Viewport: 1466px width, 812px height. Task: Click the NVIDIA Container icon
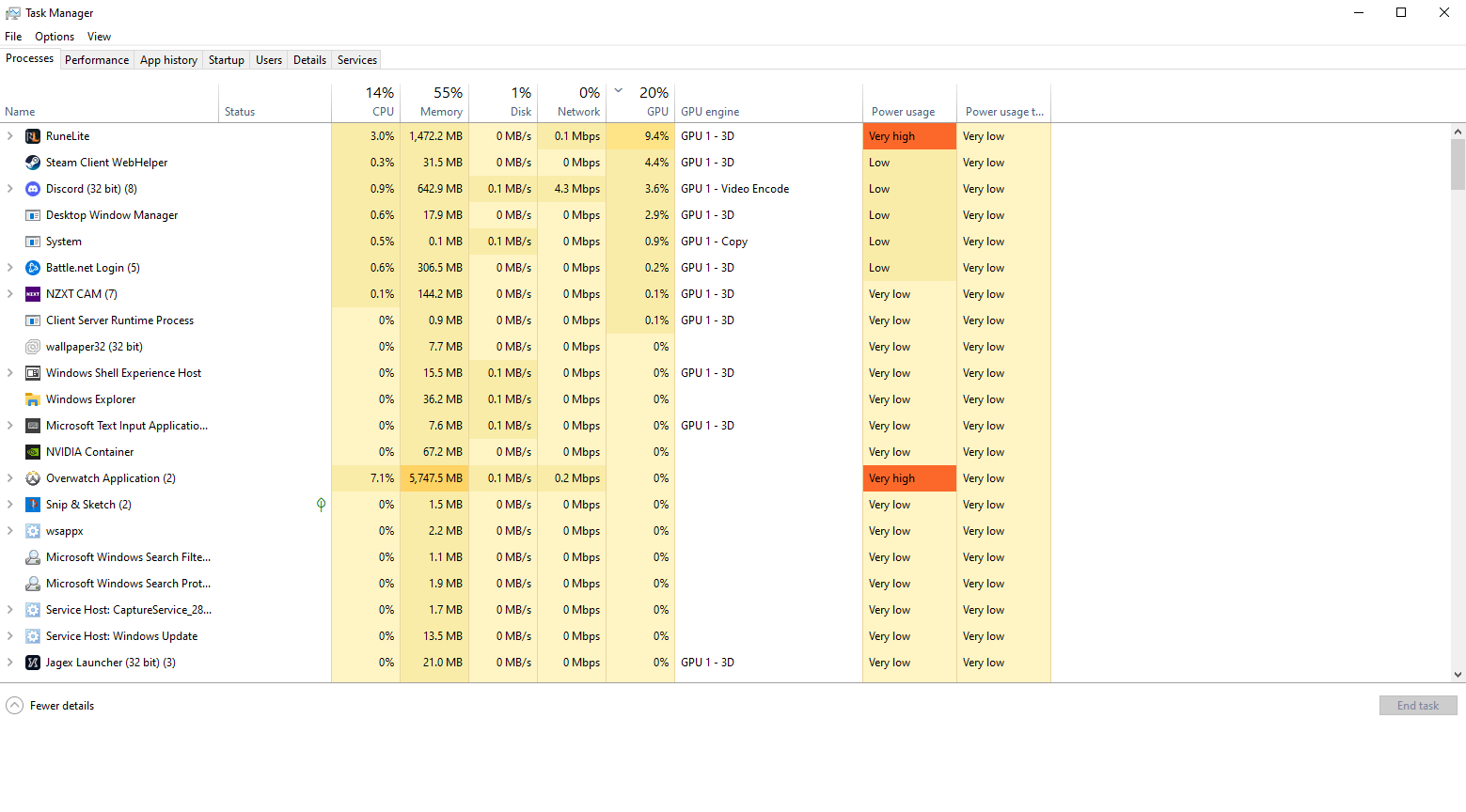click(33, 452)
